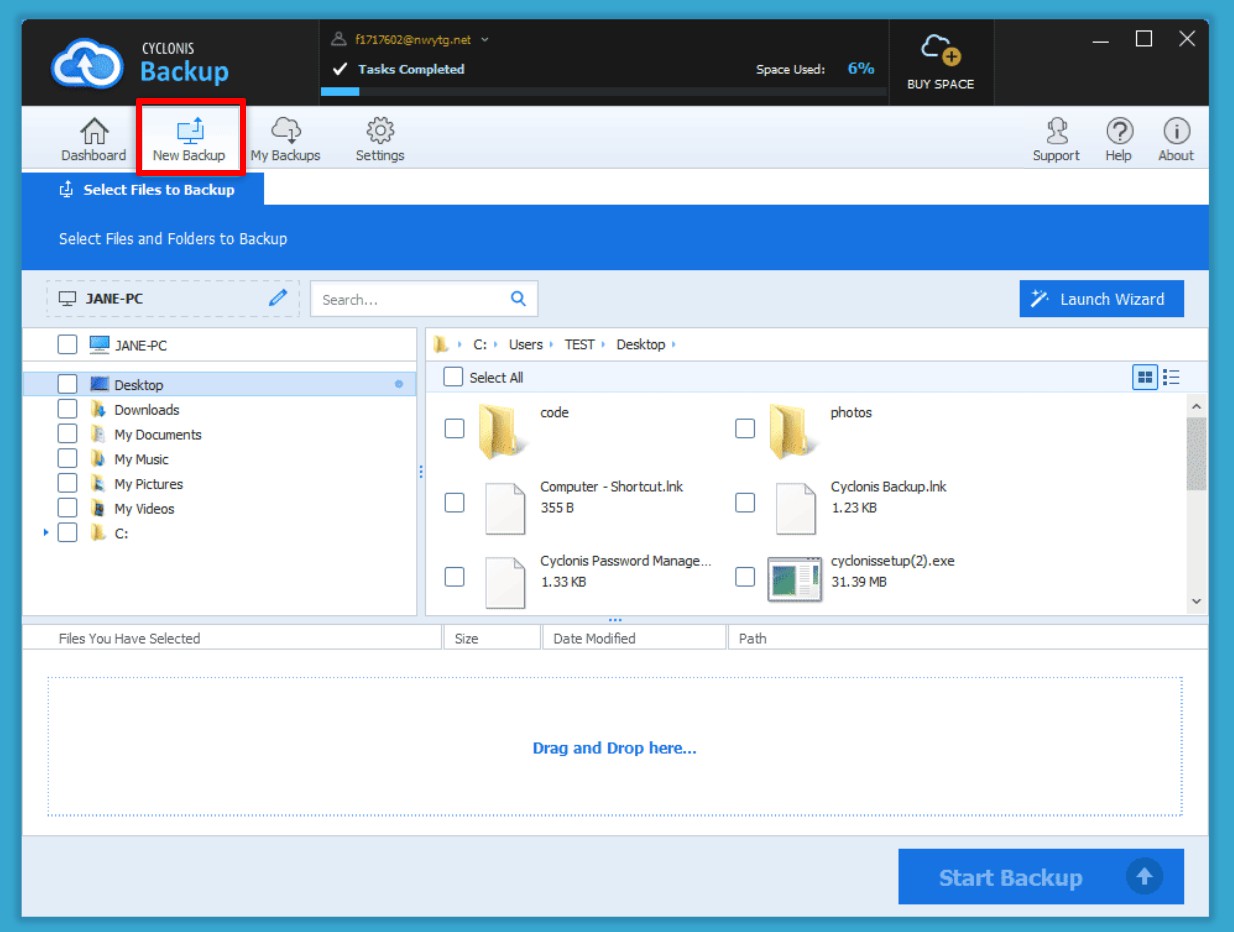The height and width of the screenshot is (932, 1234).
Task: Expand the C: drive tree node
Action: pyautogui.click(x=46, y=533)
